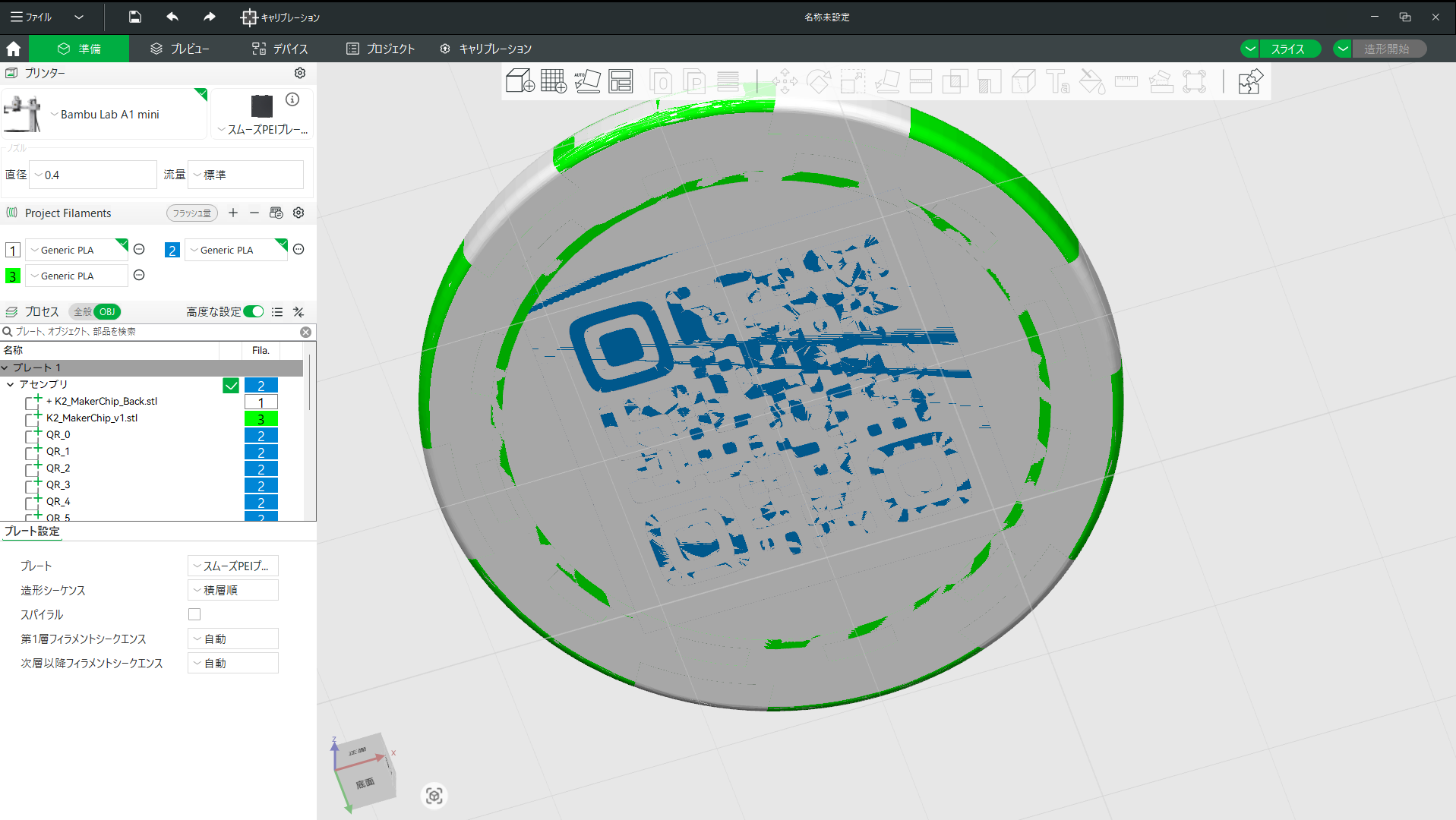This screenshot has height=820, width=1456.
Task: Switch to the デバイス tab
Action: pos(280,49)
